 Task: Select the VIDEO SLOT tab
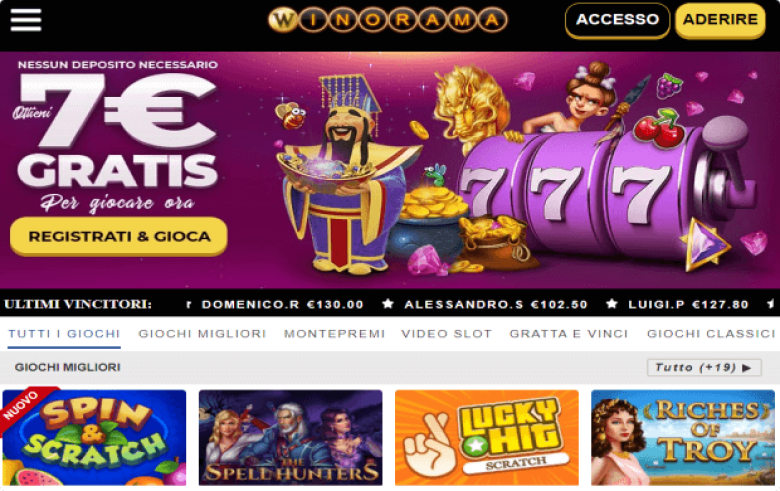pos(447,334)
